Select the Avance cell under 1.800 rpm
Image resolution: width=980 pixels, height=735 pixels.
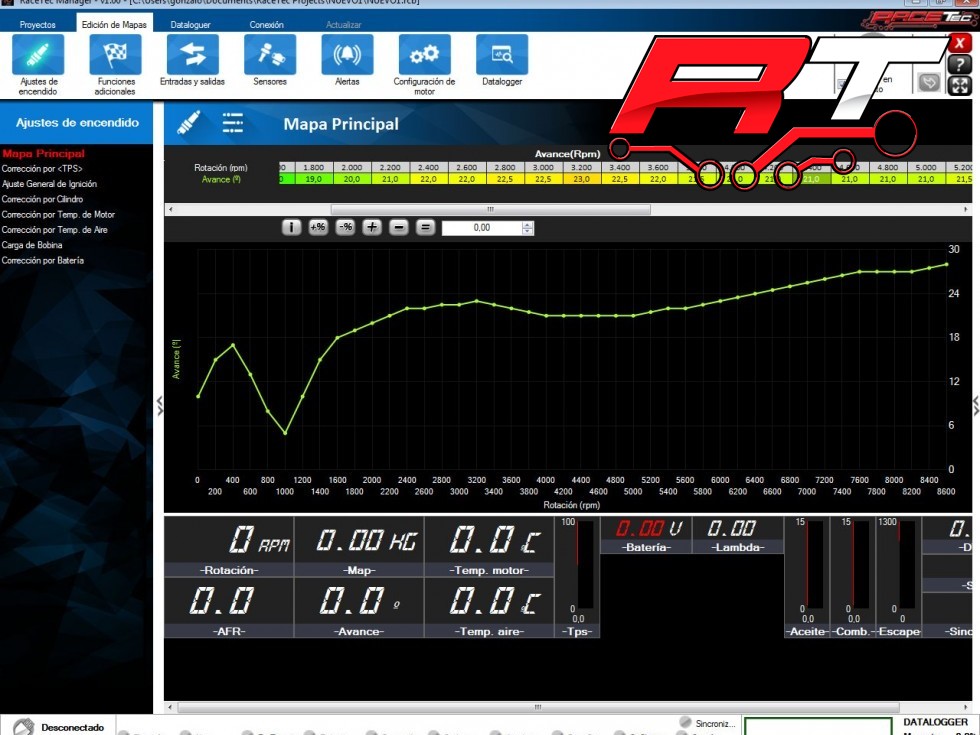point(314,179)
